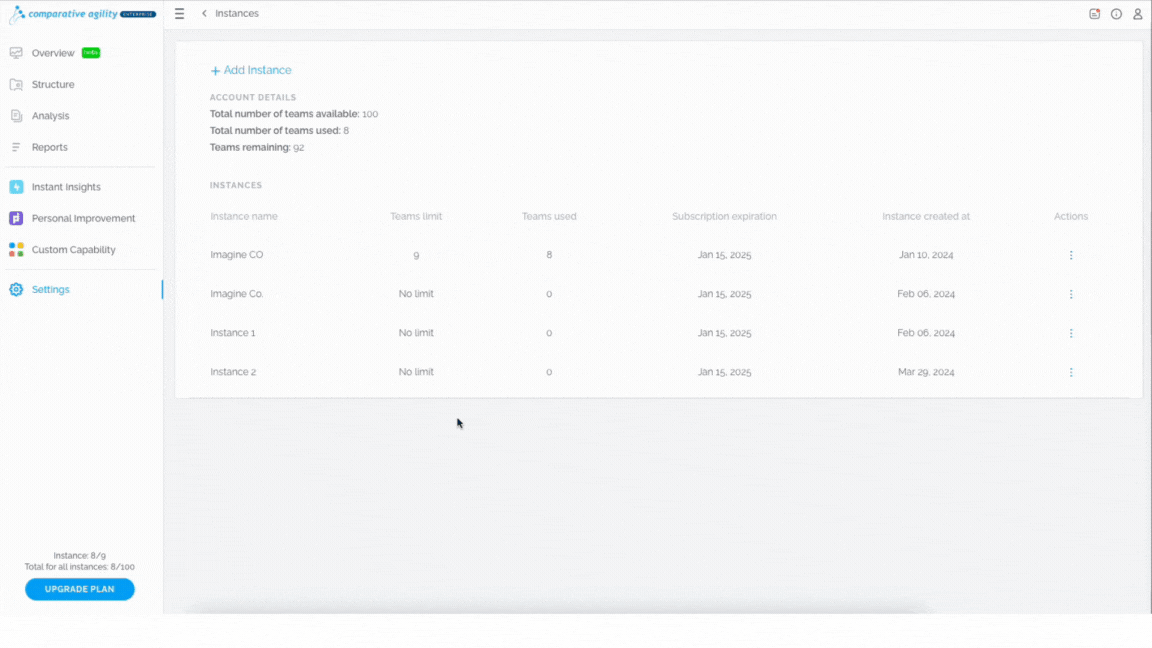Open the user profile icon
The width and height of the screenshot is (1152, 648).
pos(1137,14)
